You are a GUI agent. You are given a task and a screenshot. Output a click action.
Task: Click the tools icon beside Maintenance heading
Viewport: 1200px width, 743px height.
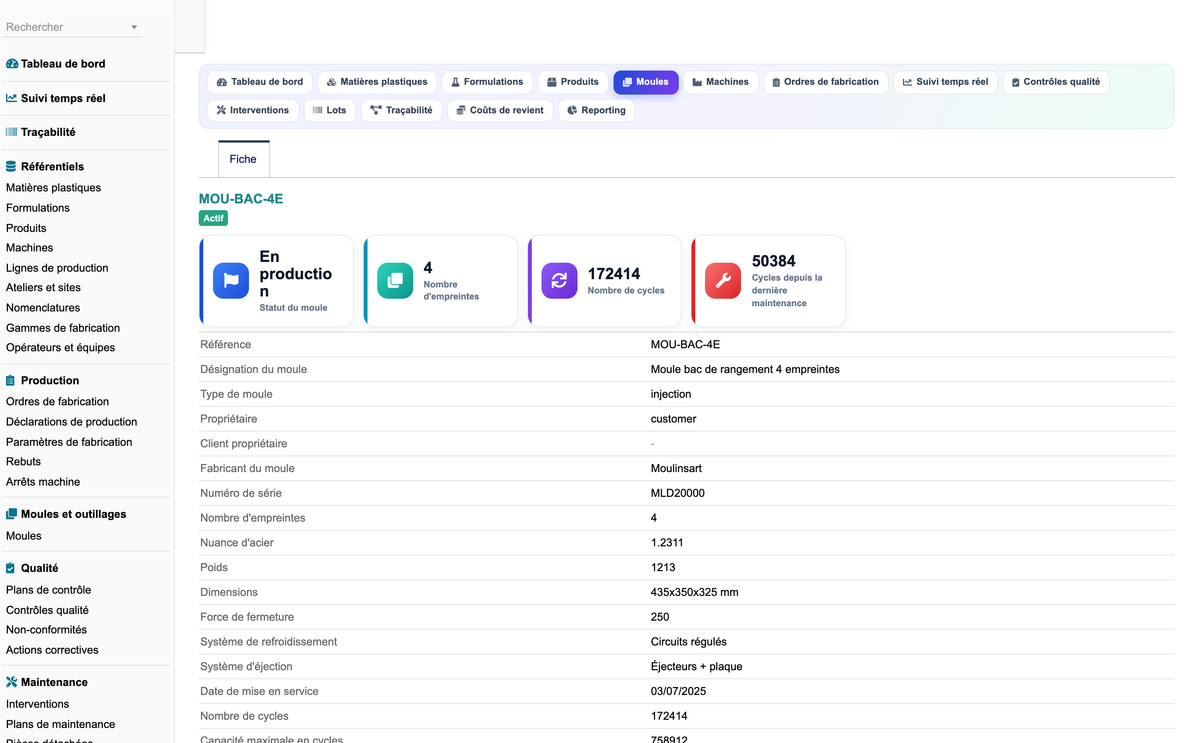12,682
